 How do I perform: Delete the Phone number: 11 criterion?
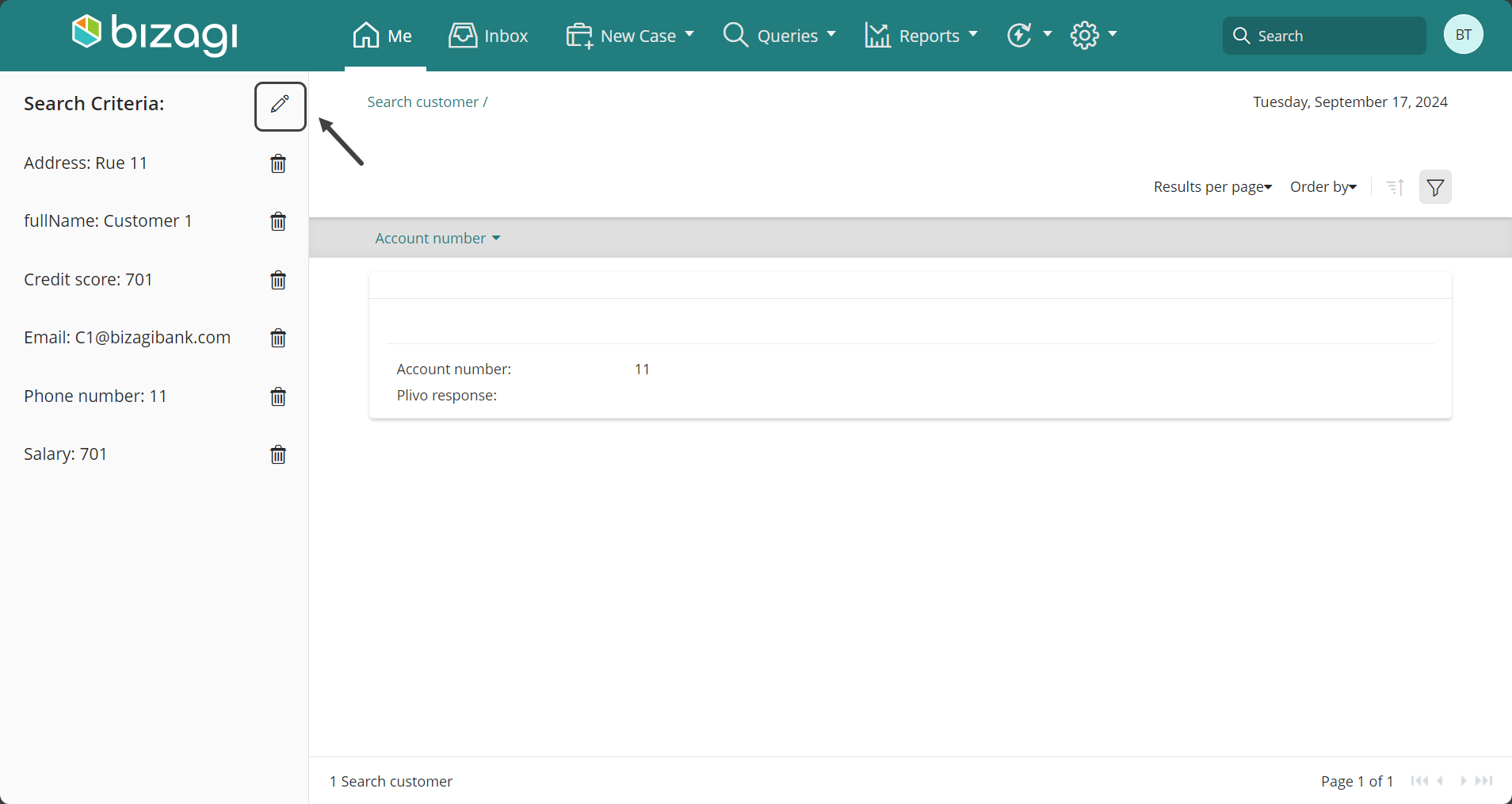278,396
